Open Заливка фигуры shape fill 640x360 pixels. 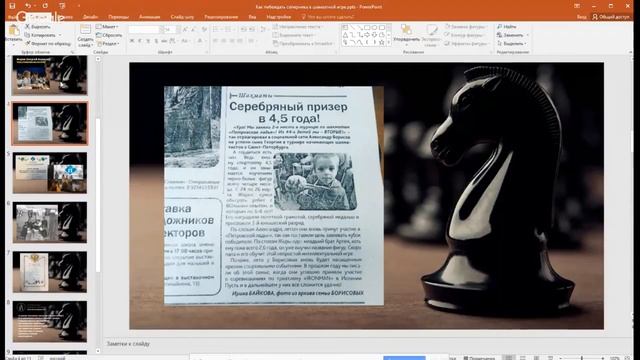pyautogui.click(x=466, y=27)
